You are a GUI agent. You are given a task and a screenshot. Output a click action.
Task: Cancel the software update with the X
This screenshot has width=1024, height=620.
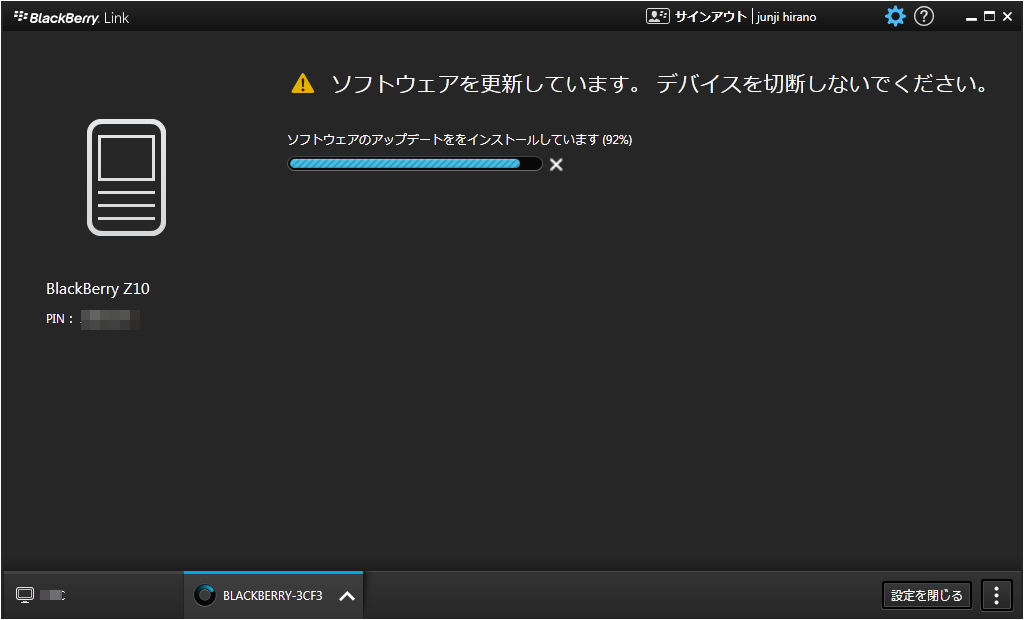coord(556,165)
